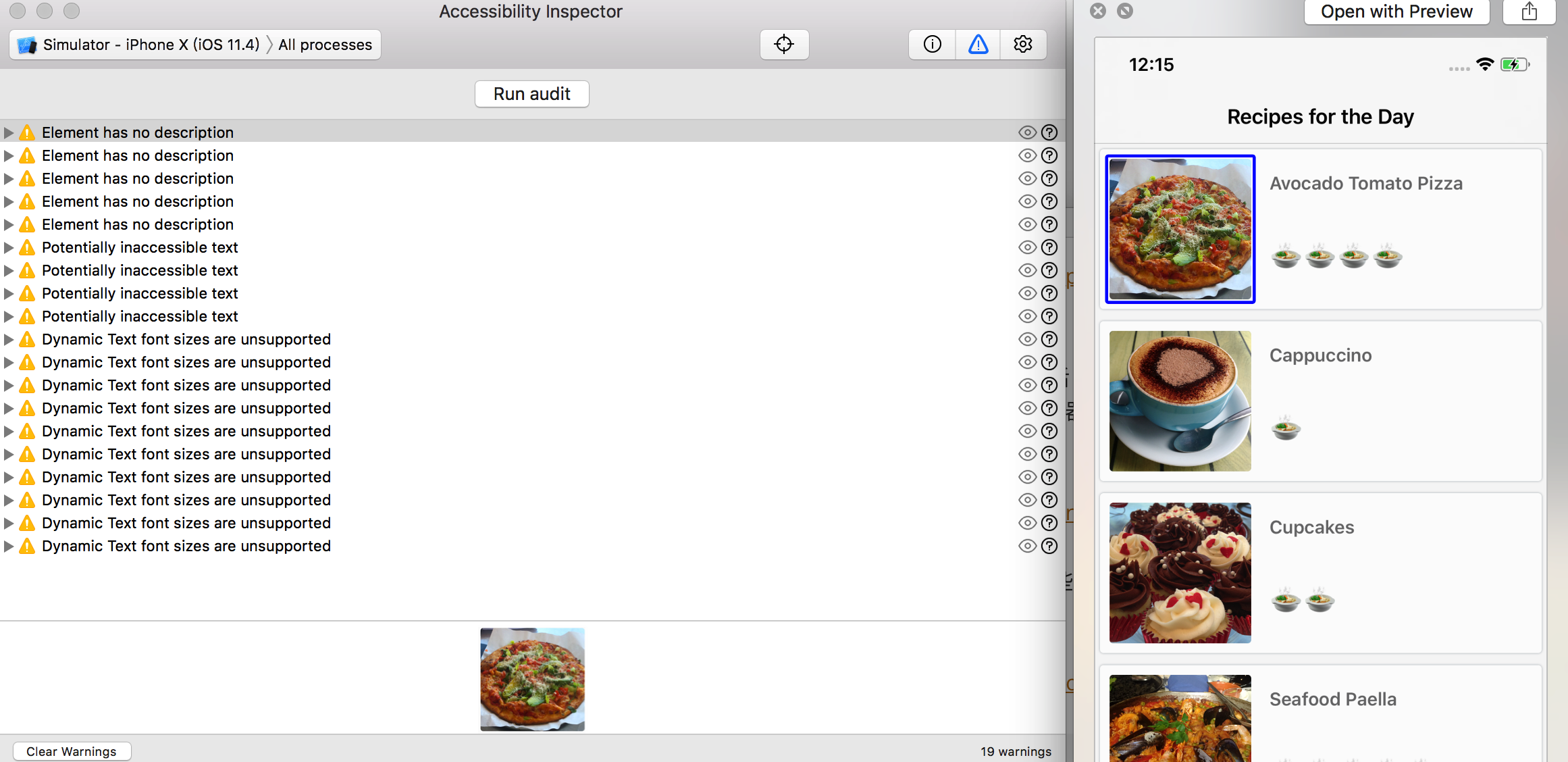Click help icon for last 'Potentially inaccessible text'
Image resolution: width=1568 pixels, height=762 pixels.
click(x=1049, y=316)
